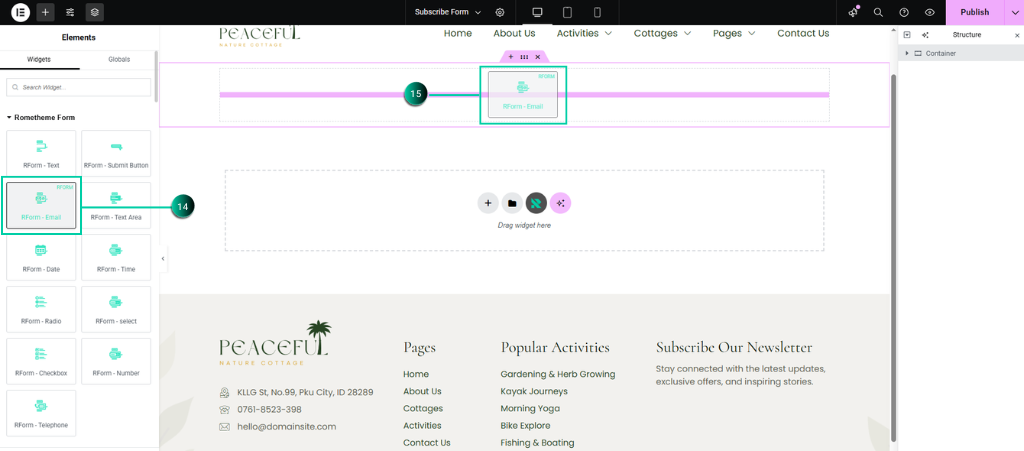
Task: Click the AI sparkle button in canvas
Action: [x=560, y=203]
